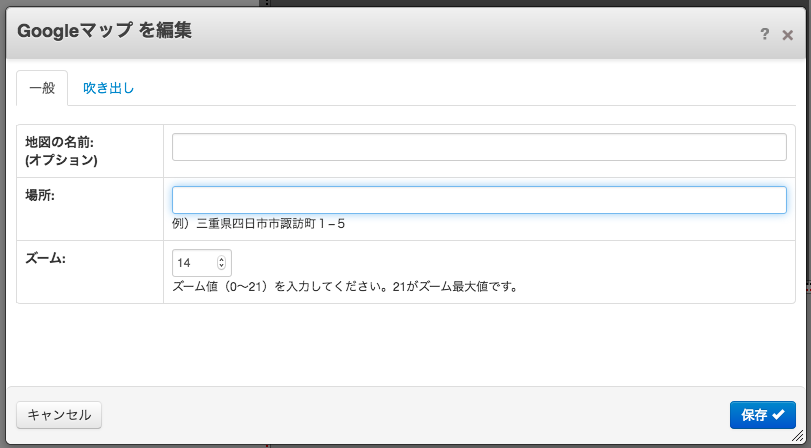Close the Googleマップ を編集 dialog
This screenshot has height=448, width=811.
coord(788,35)
